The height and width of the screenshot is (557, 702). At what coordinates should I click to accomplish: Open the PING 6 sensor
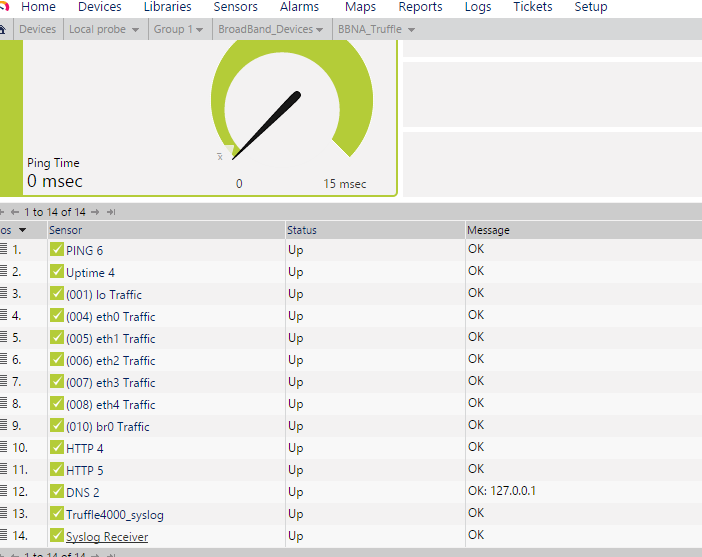pyautogui.click(x=84, y=250)
